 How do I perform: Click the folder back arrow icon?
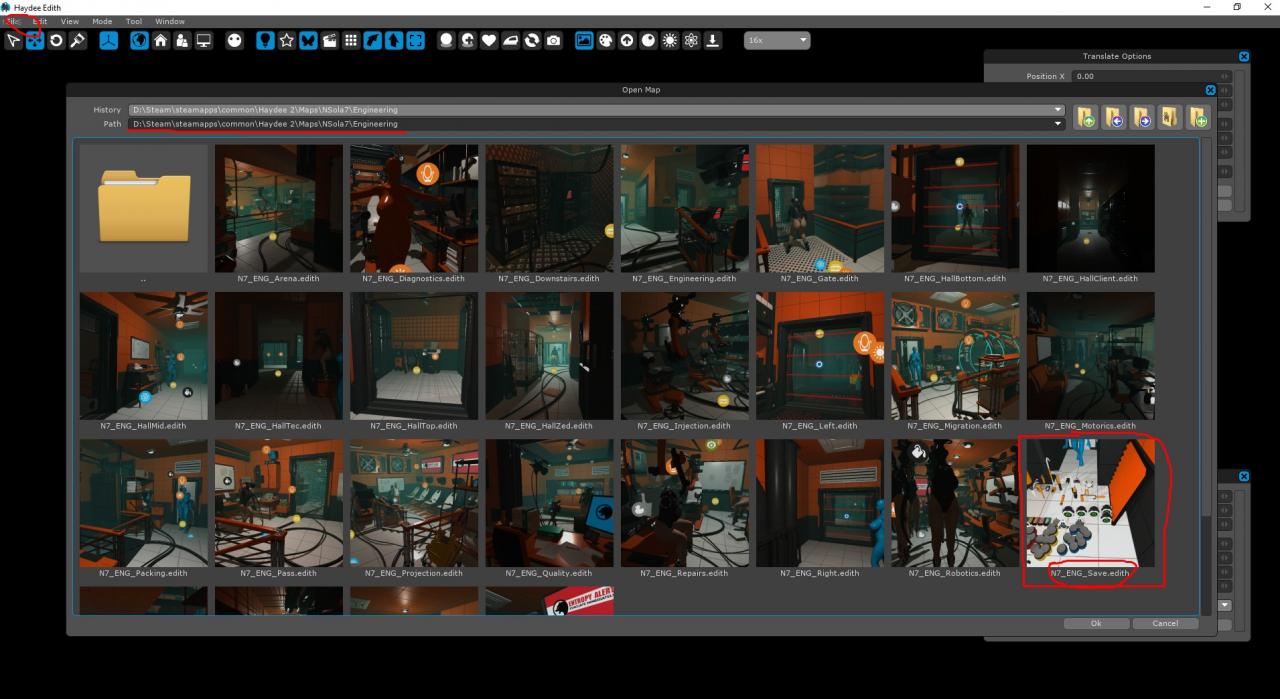tap(1114, 119)
